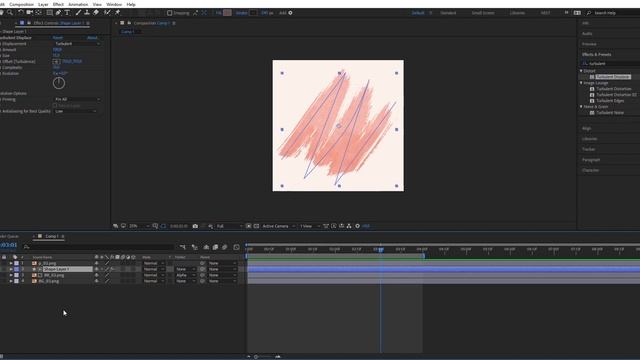Select the Zoom magnifier tool
Screen dimensions: 640x360
tap(10, 13)
